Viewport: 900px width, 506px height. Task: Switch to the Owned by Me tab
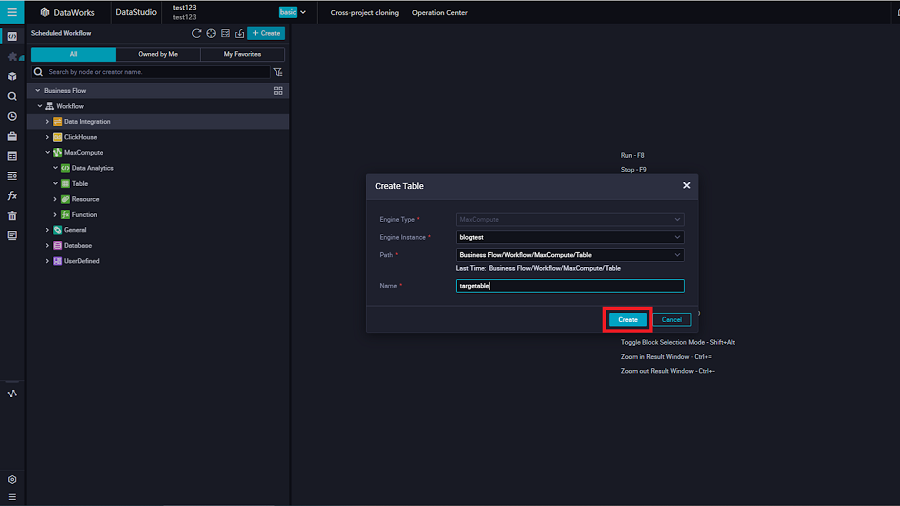[158, 54]
